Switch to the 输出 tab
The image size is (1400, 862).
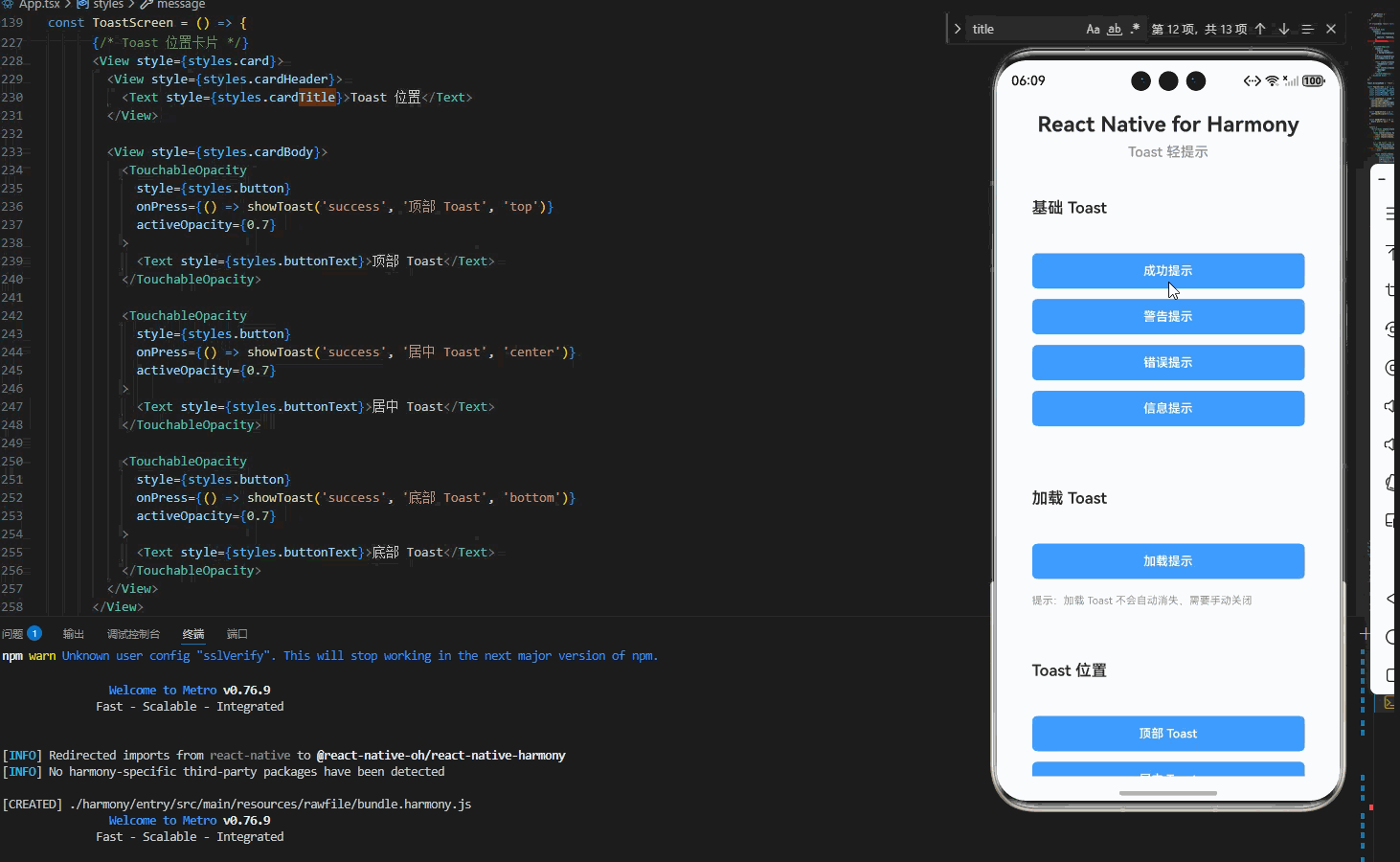(74, 634)
